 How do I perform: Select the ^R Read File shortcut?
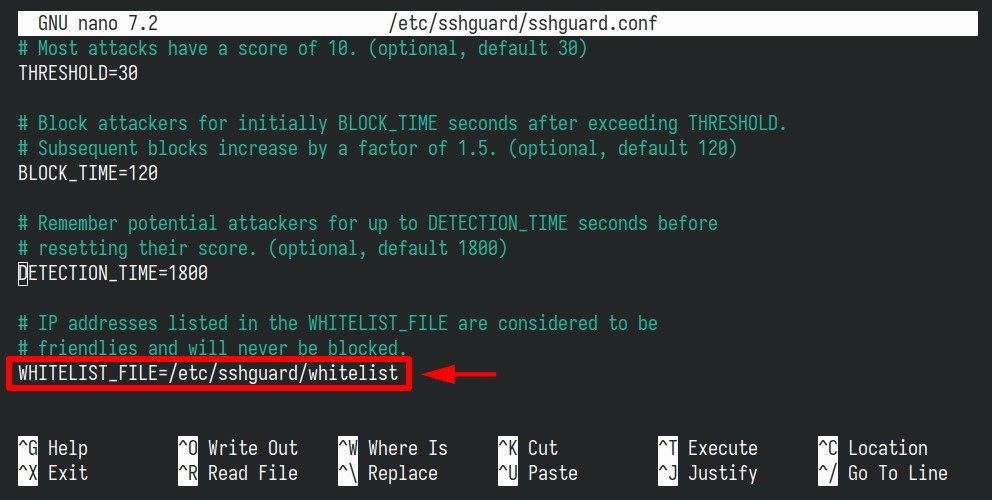238,473
